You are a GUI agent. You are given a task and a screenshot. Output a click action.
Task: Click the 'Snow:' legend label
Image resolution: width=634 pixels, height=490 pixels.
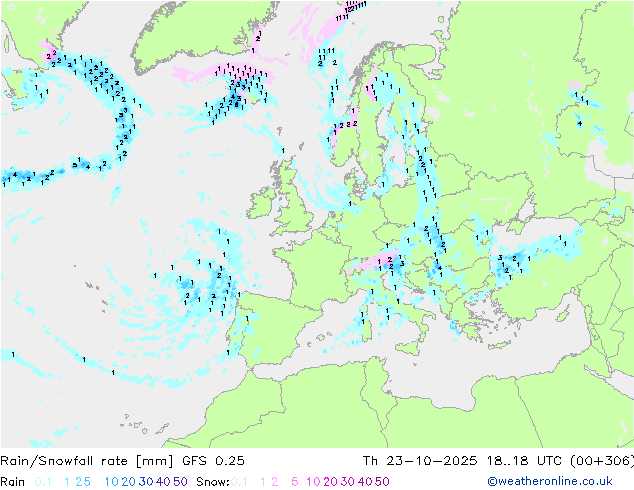click(x=213, y=482)
